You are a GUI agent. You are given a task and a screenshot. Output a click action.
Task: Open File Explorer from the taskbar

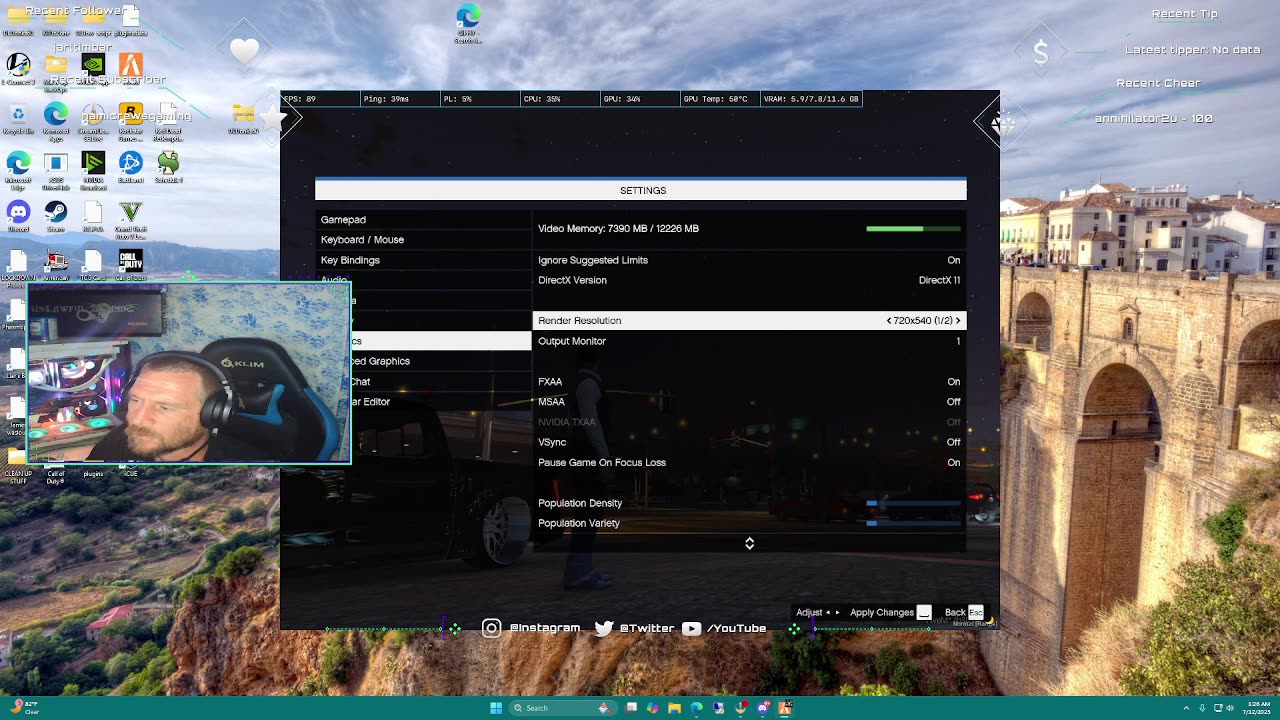coord(675,708)
